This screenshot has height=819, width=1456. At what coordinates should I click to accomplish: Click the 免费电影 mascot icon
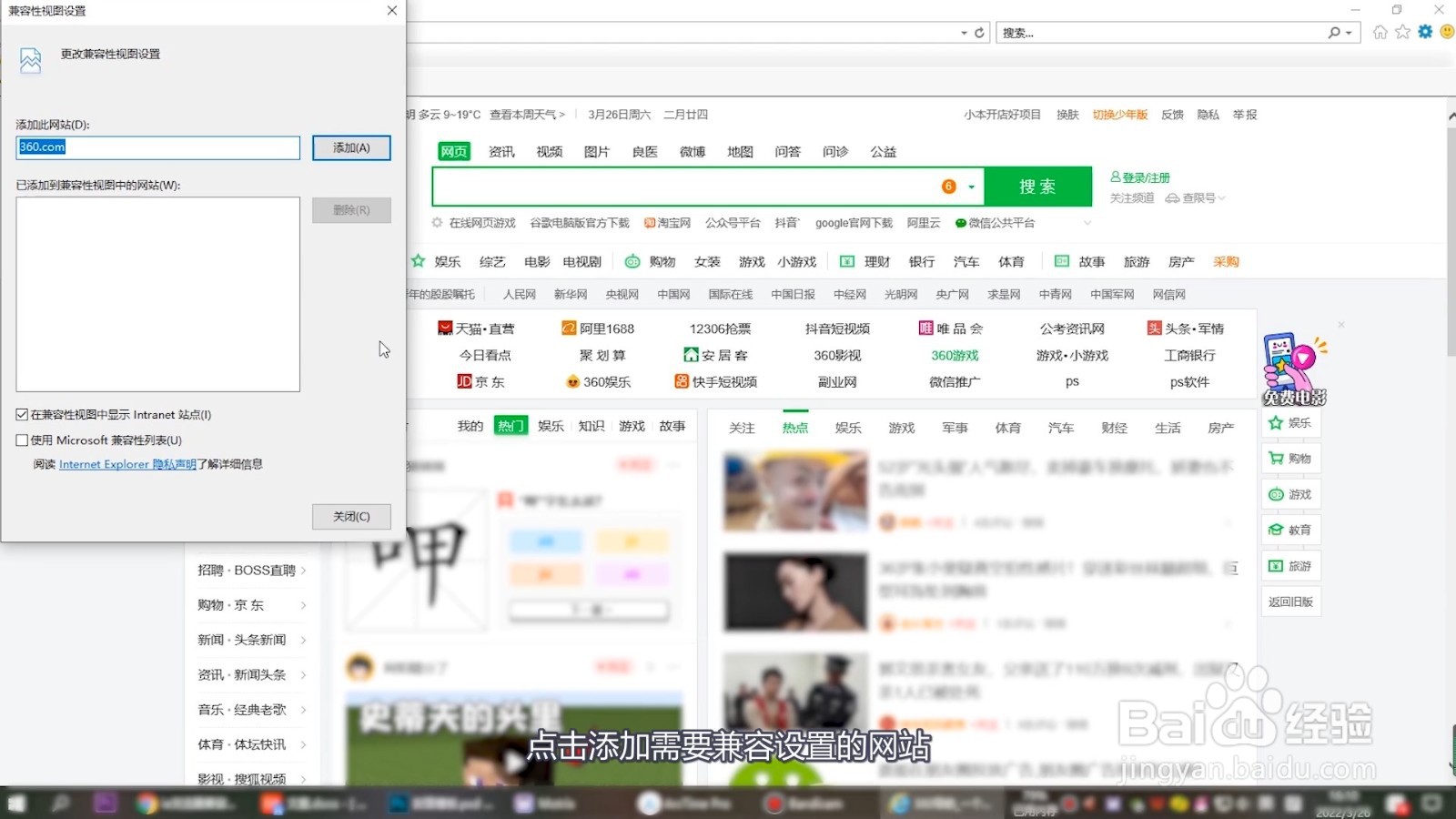1293,369
